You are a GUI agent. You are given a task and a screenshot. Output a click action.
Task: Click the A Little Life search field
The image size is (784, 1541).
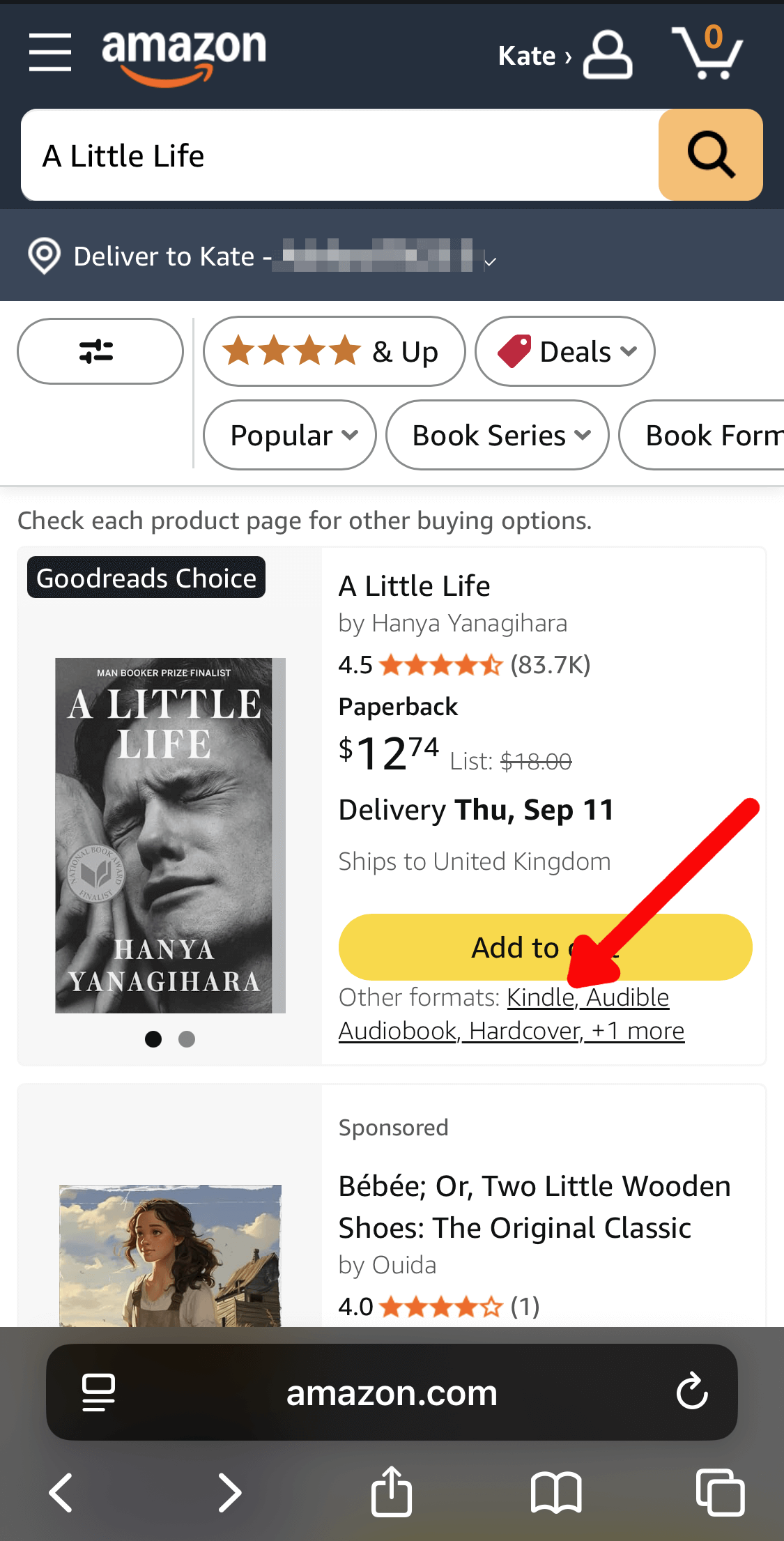click(x=340, y=155)
